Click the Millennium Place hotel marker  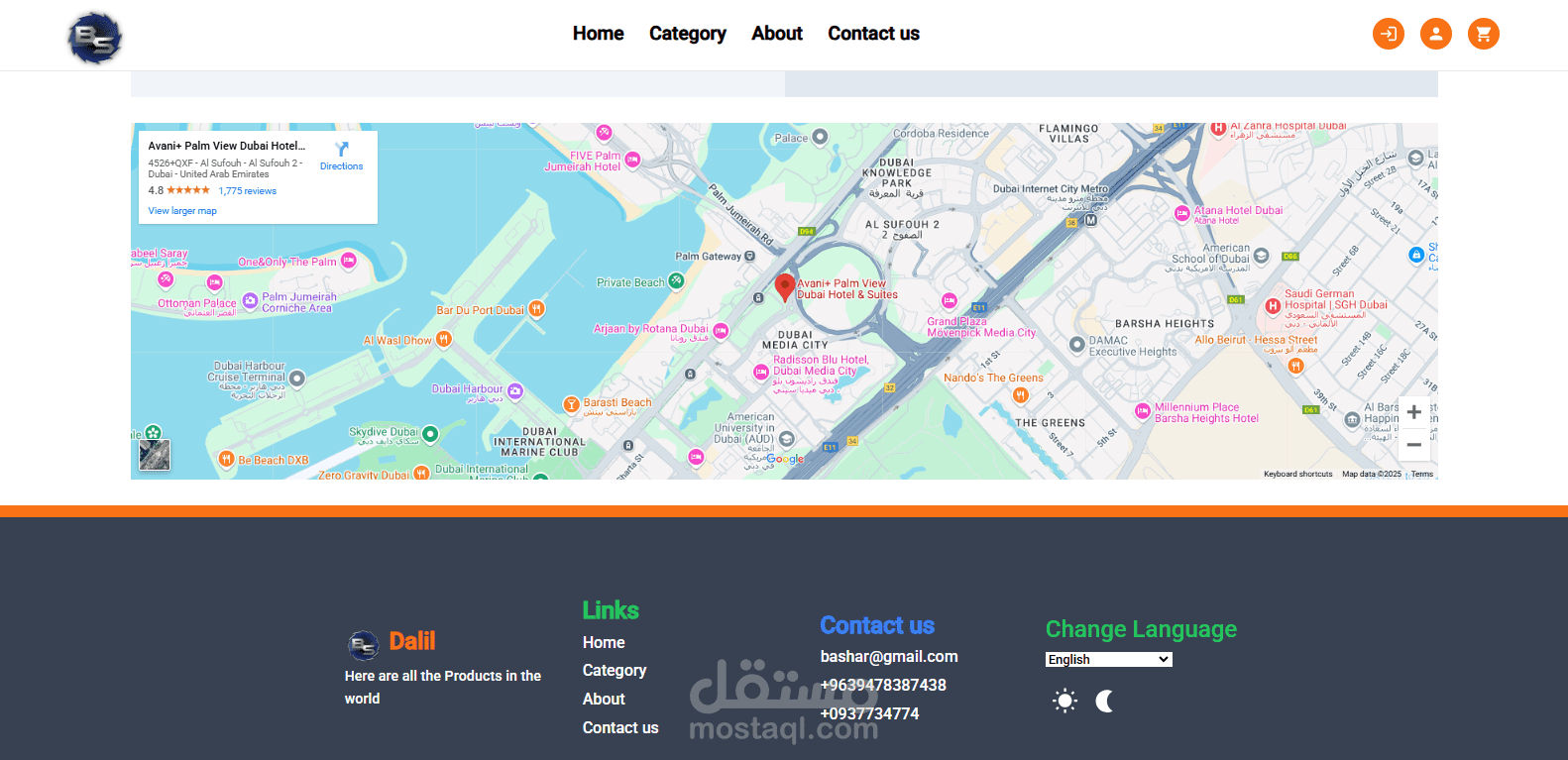(1143, 410)
